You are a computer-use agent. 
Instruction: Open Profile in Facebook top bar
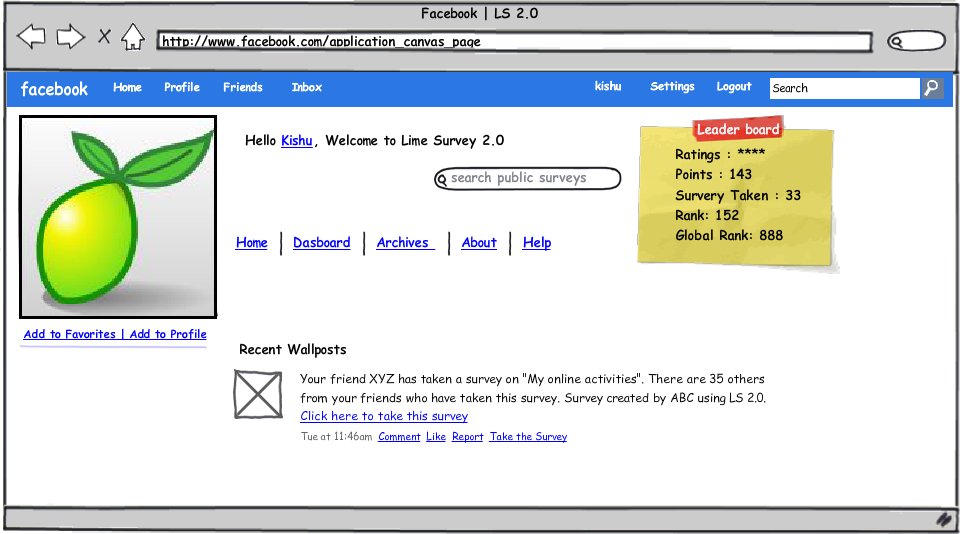click(x=182, y=88)
